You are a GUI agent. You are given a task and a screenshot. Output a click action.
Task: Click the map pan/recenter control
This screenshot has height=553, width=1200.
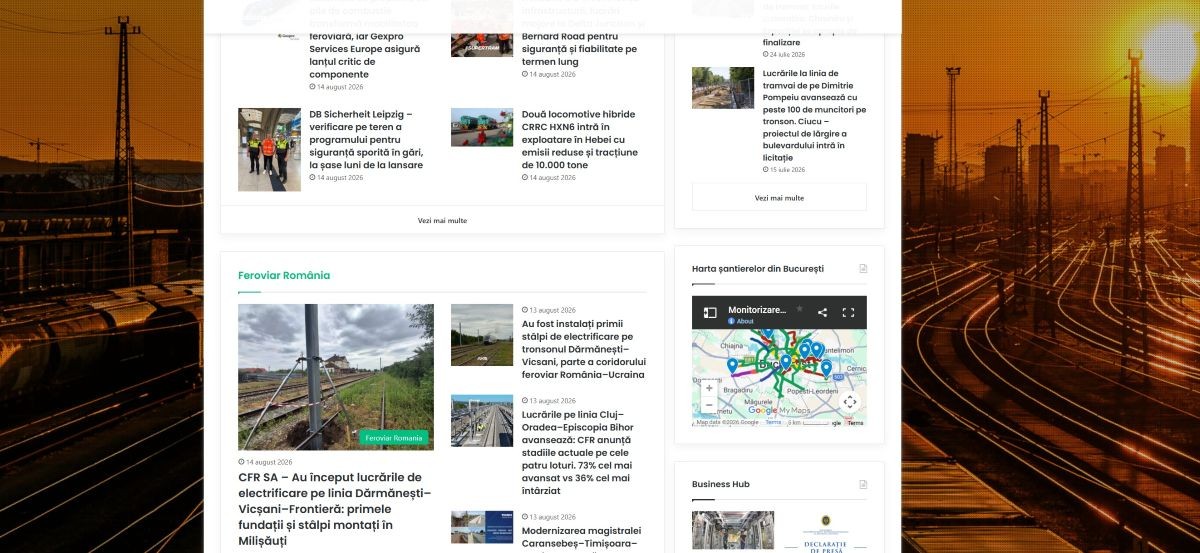point(850,402)
